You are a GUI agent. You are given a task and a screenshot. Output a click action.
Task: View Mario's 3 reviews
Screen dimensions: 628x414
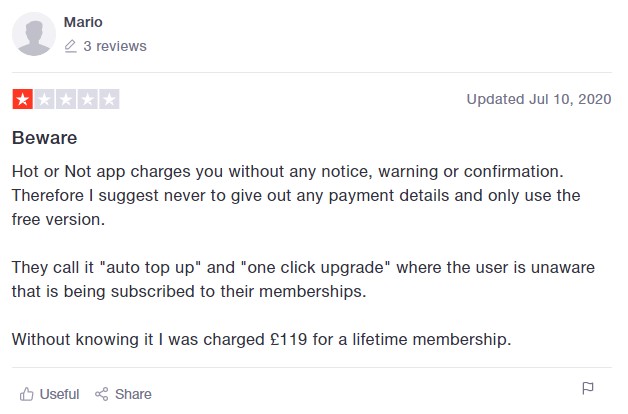click(115, 46)
